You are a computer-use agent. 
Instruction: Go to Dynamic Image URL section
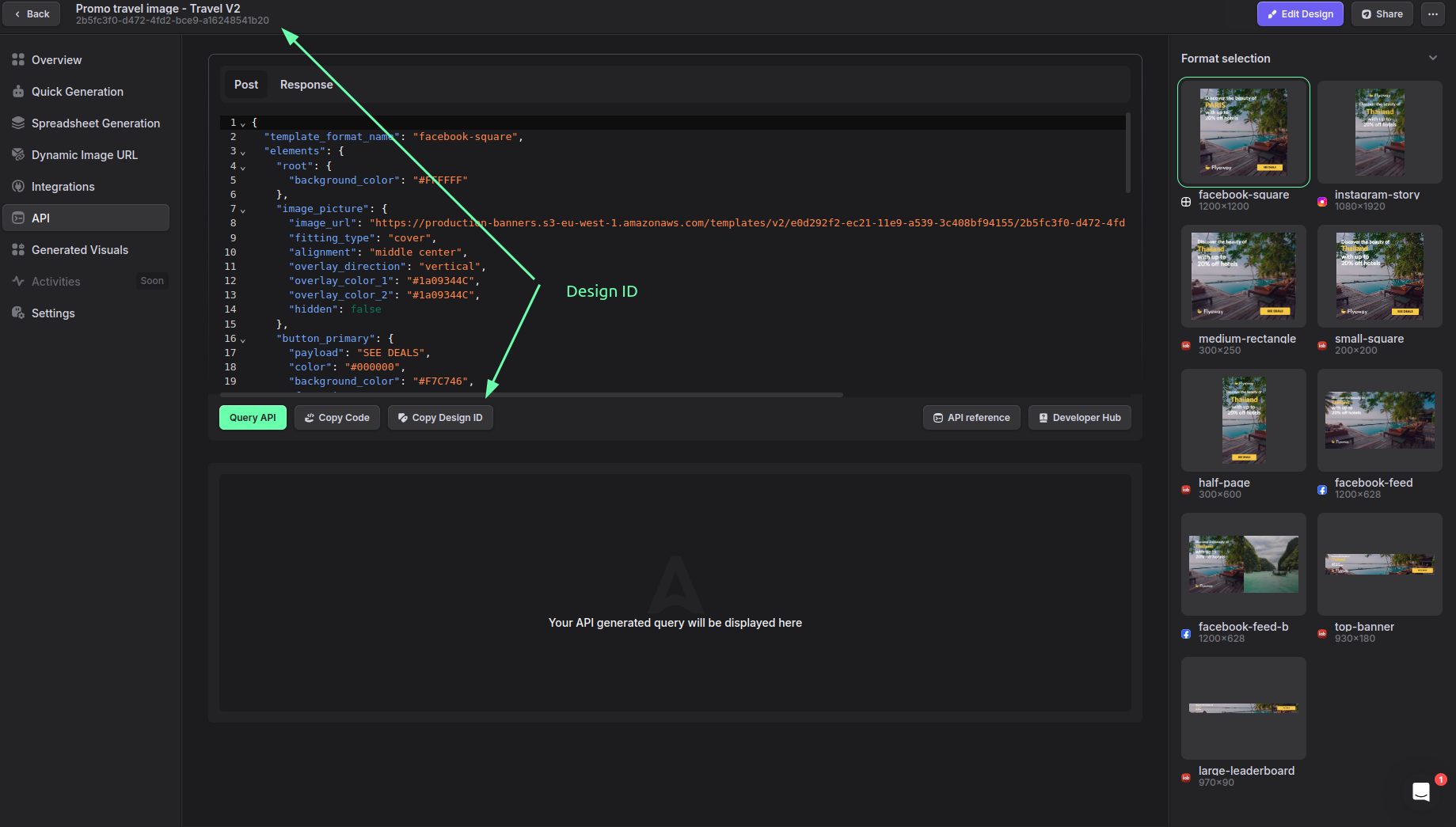pos(84,155)
